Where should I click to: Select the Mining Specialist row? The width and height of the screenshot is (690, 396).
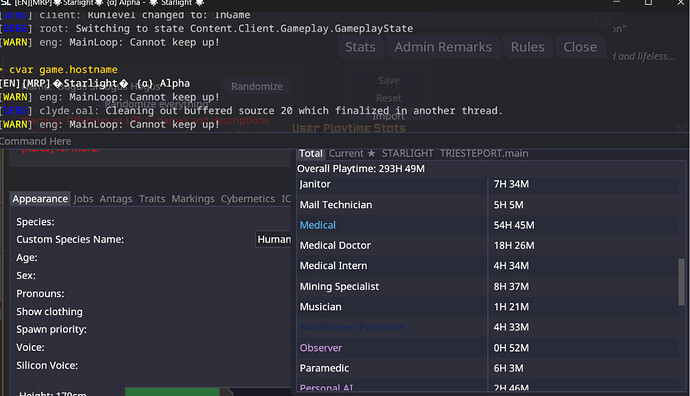(488, 286)
